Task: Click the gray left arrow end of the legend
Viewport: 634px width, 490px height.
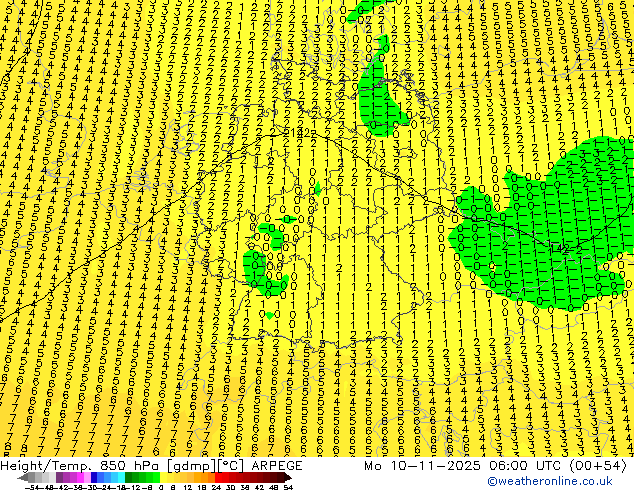Action: click(x=22, y=477)
